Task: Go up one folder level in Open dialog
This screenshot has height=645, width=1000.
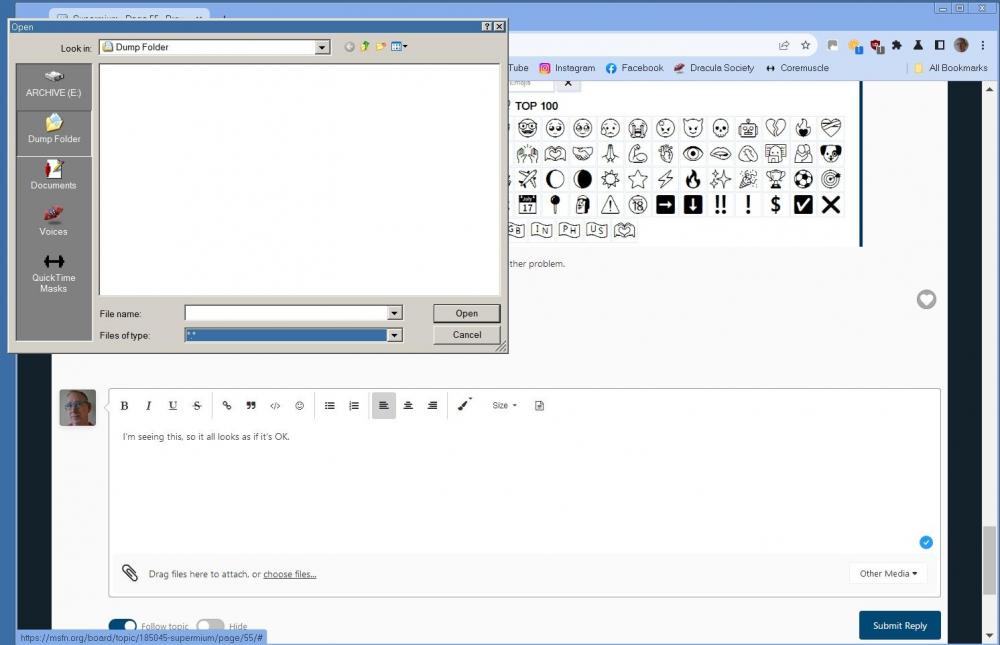Action: point(365,47)
